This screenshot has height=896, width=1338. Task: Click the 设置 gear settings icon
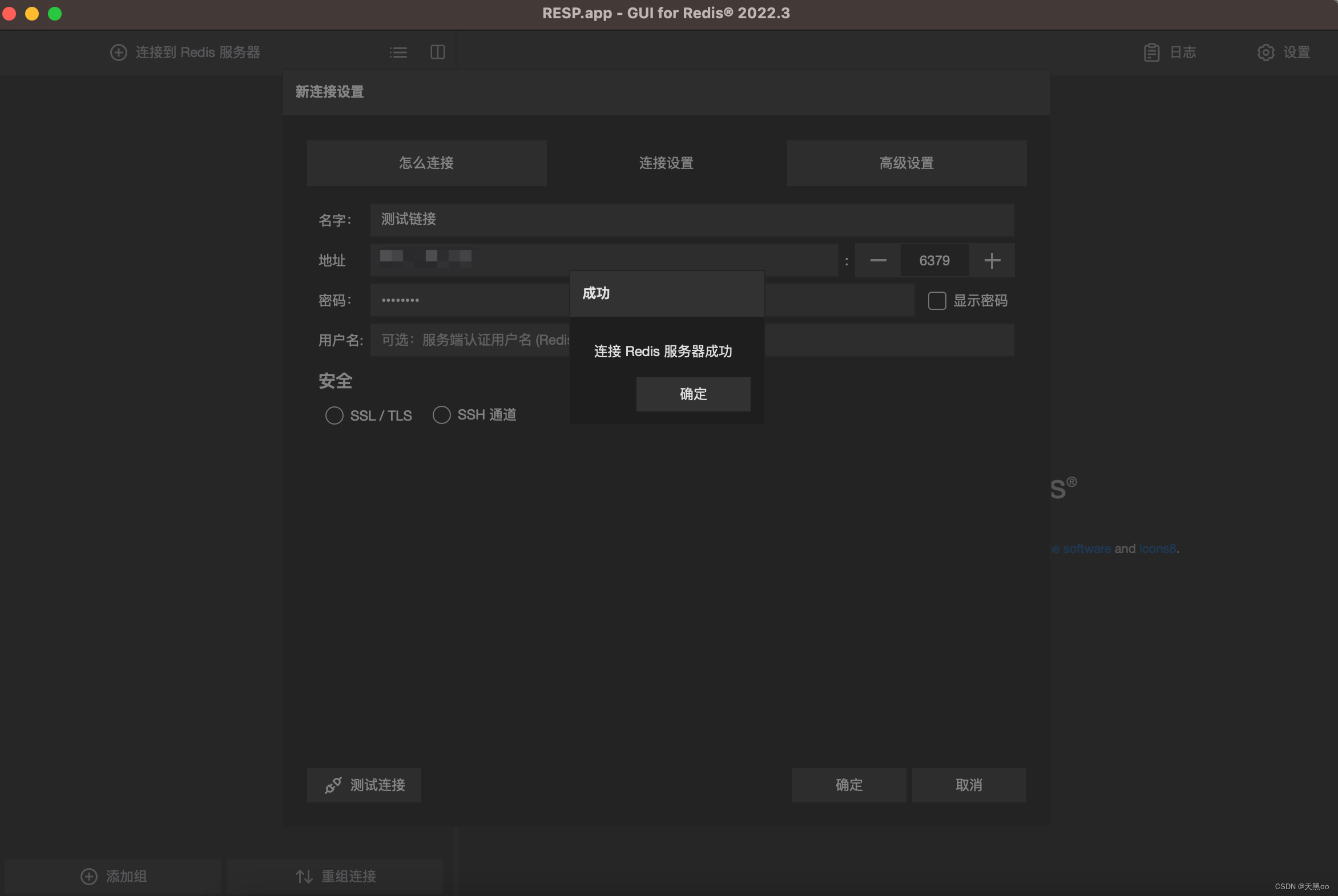click(x=1266, y=52)
